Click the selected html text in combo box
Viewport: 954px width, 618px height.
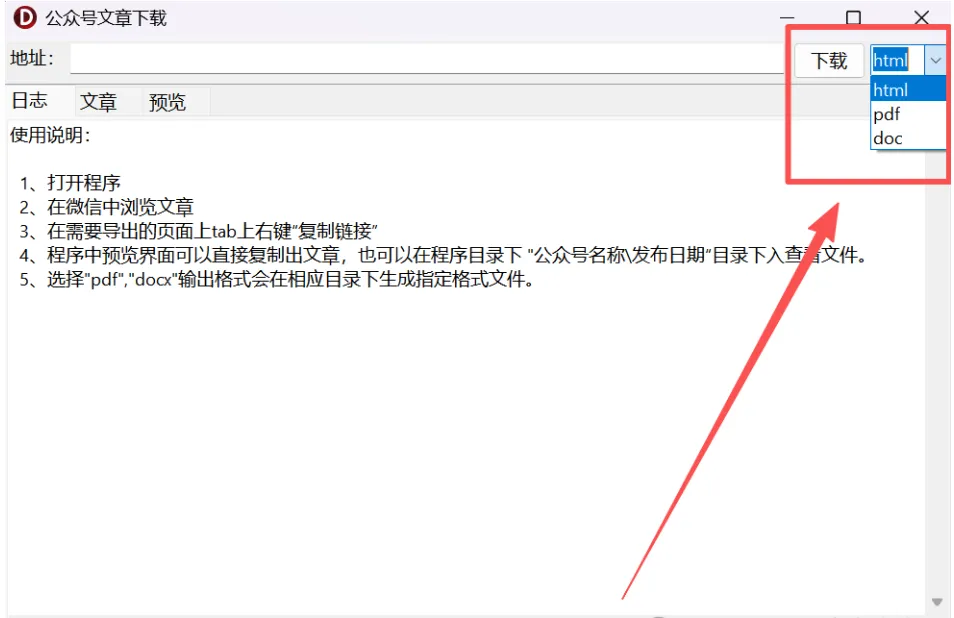(x=891, y=60)
